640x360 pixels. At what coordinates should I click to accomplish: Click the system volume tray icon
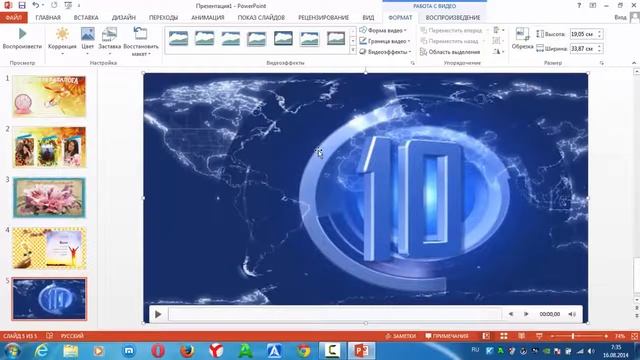tap(591, 351)
